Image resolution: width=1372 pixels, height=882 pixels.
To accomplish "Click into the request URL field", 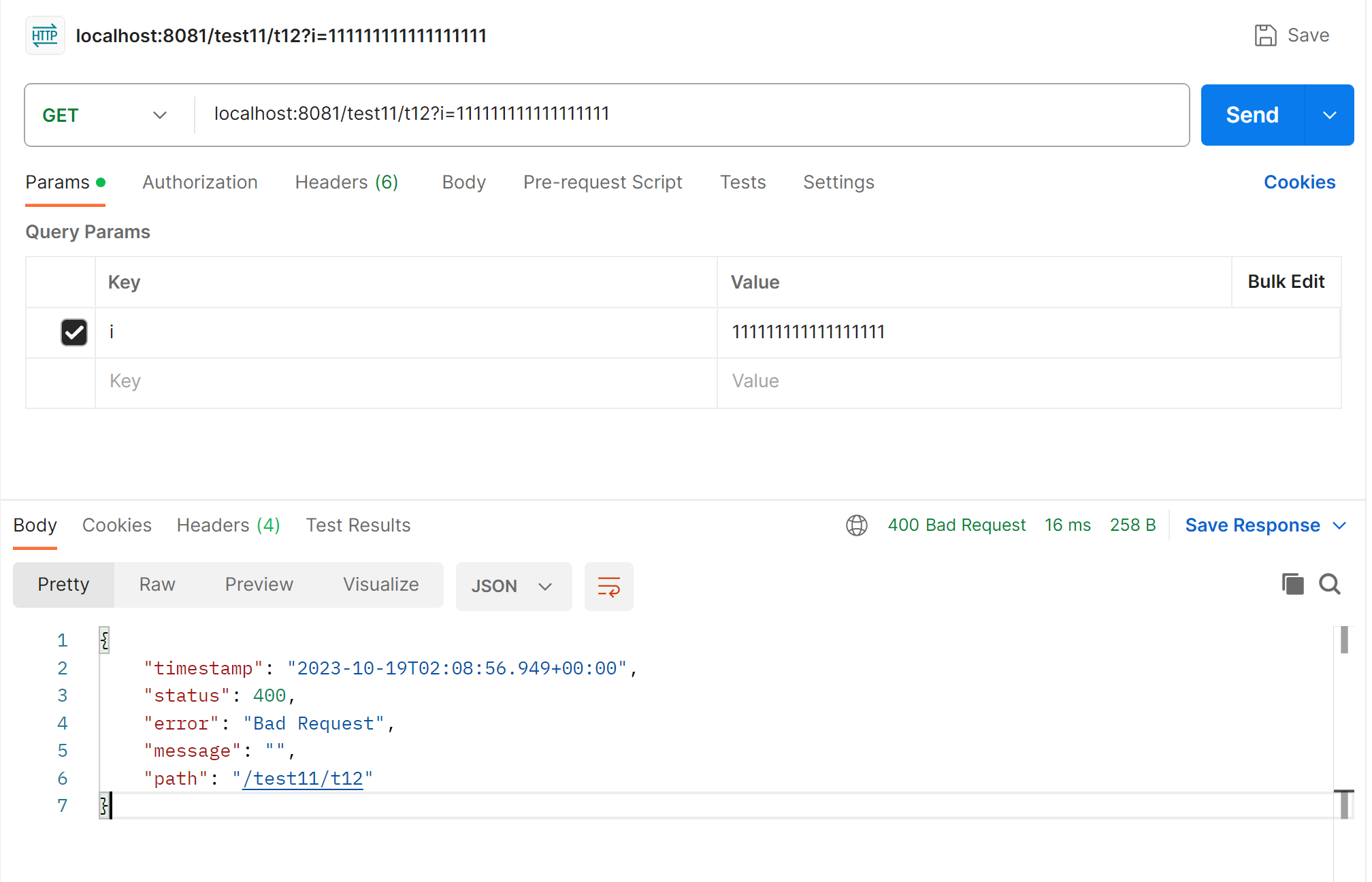I will (691, 114).
